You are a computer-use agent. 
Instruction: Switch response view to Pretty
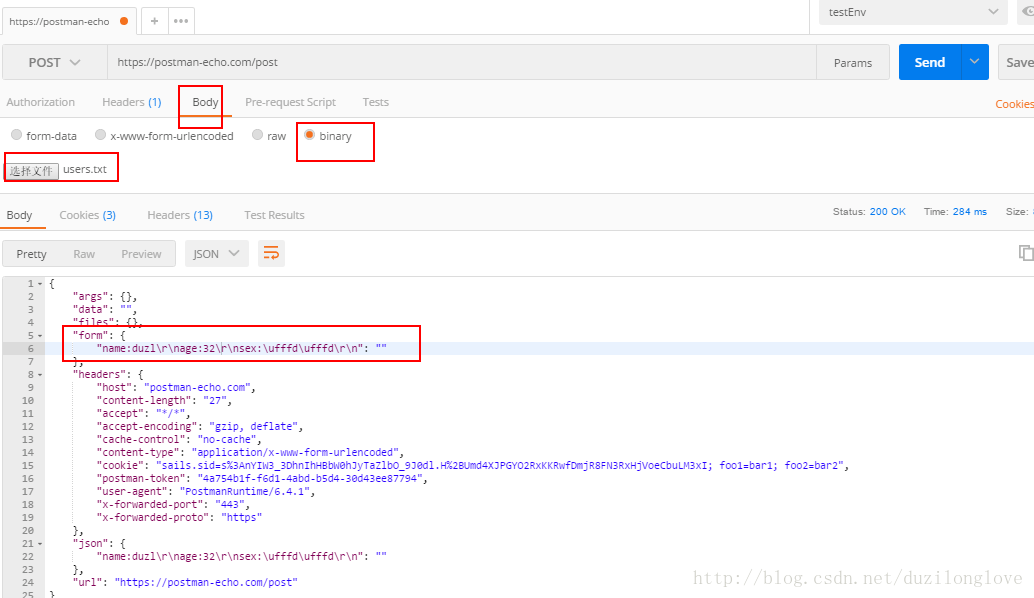pos(31,254)
